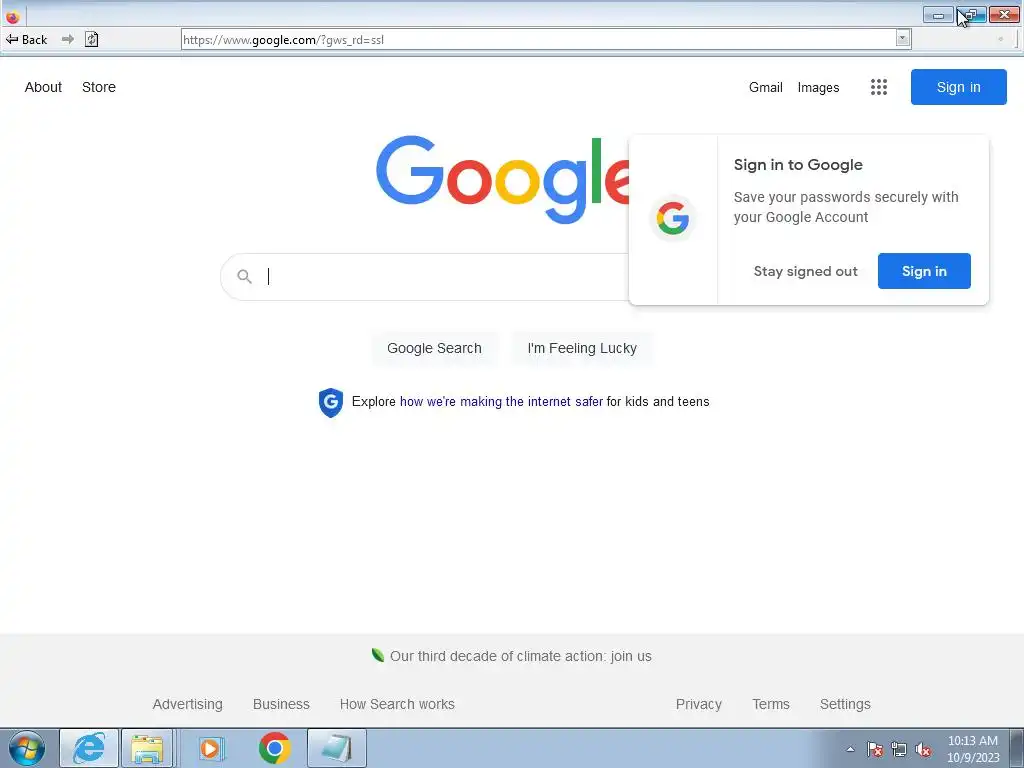Restore down the browser window
Viewport: 1024px width, 768px height.
pyautogui.click(x=971, y=15)
